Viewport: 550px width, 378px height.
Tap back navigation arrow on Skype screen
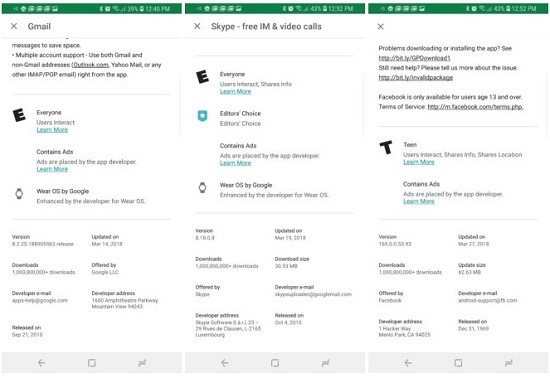(x=225, y=363)
